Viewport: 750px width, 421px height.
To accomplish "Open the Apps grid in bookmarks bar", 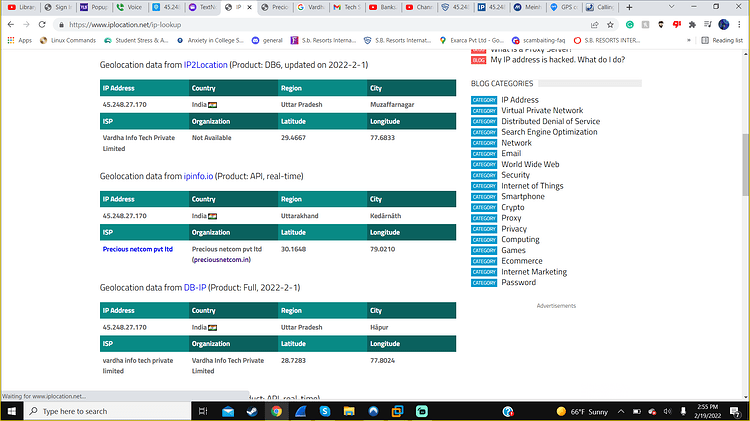I will (x=20, y=41).
